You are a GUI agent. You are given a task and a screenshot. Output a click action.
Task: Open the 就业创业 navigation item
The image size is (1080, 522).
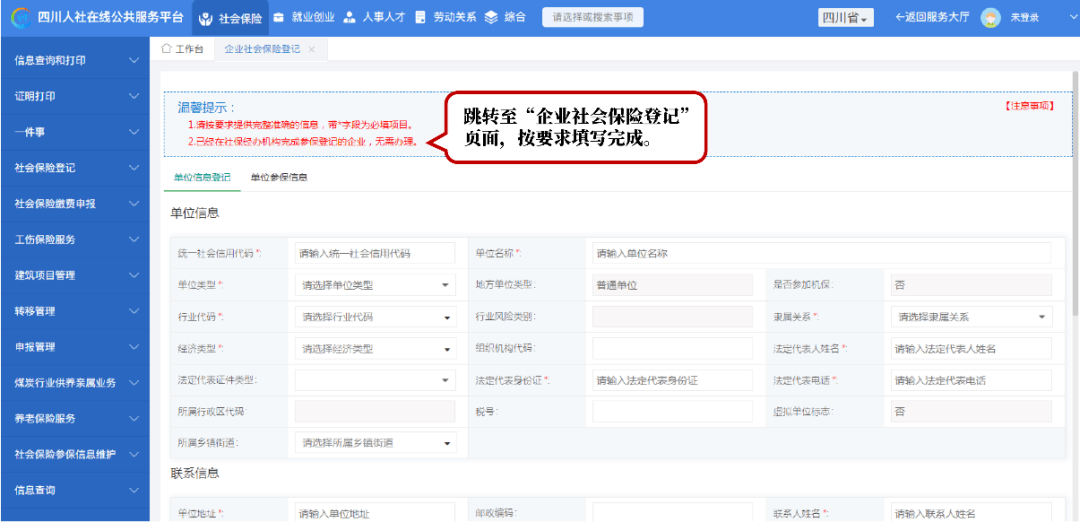pyautogui.click(x=301, y=18)
